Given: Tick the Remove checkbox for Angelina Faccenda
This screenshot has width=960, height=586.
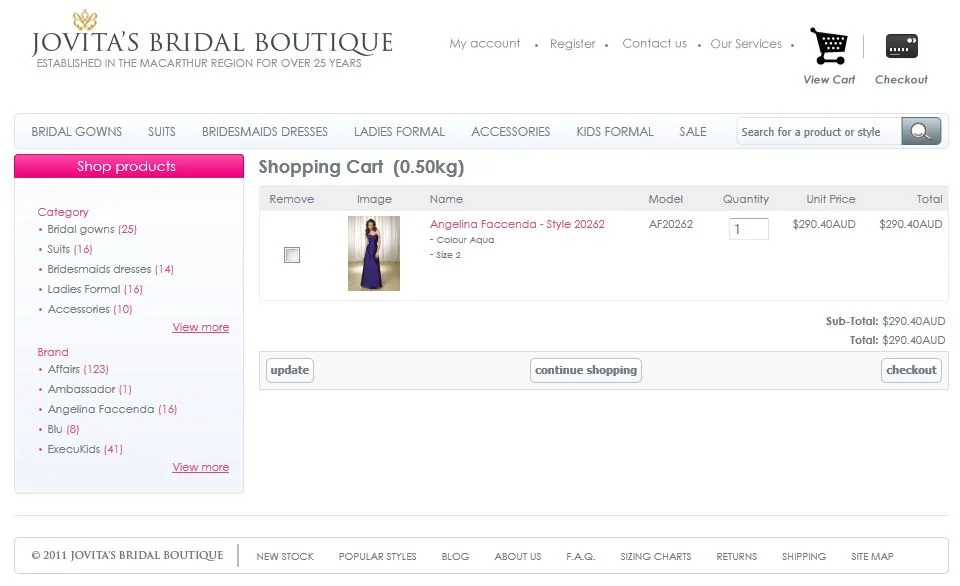Looking at the screenshot, I should (292, 255).
